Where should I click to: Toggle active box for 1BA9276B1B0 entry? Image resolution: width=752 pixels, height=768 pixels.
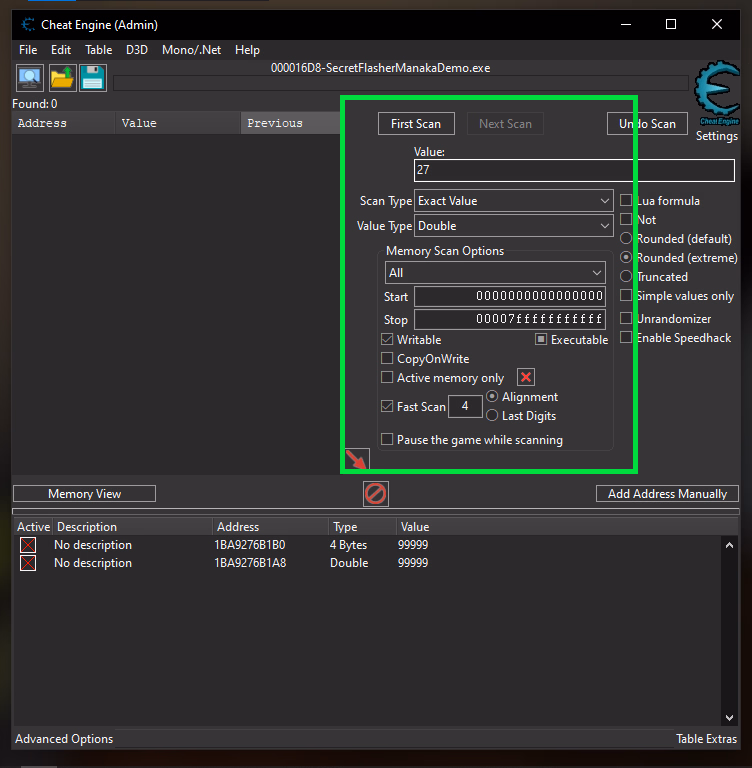pyautogui.click(x=28, y=545)
